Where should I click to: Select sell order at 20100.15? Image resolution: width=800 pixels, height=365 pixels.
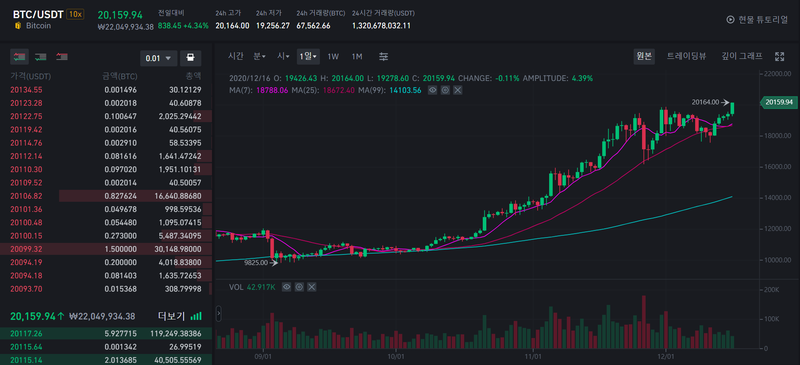[x=106, y=236]
